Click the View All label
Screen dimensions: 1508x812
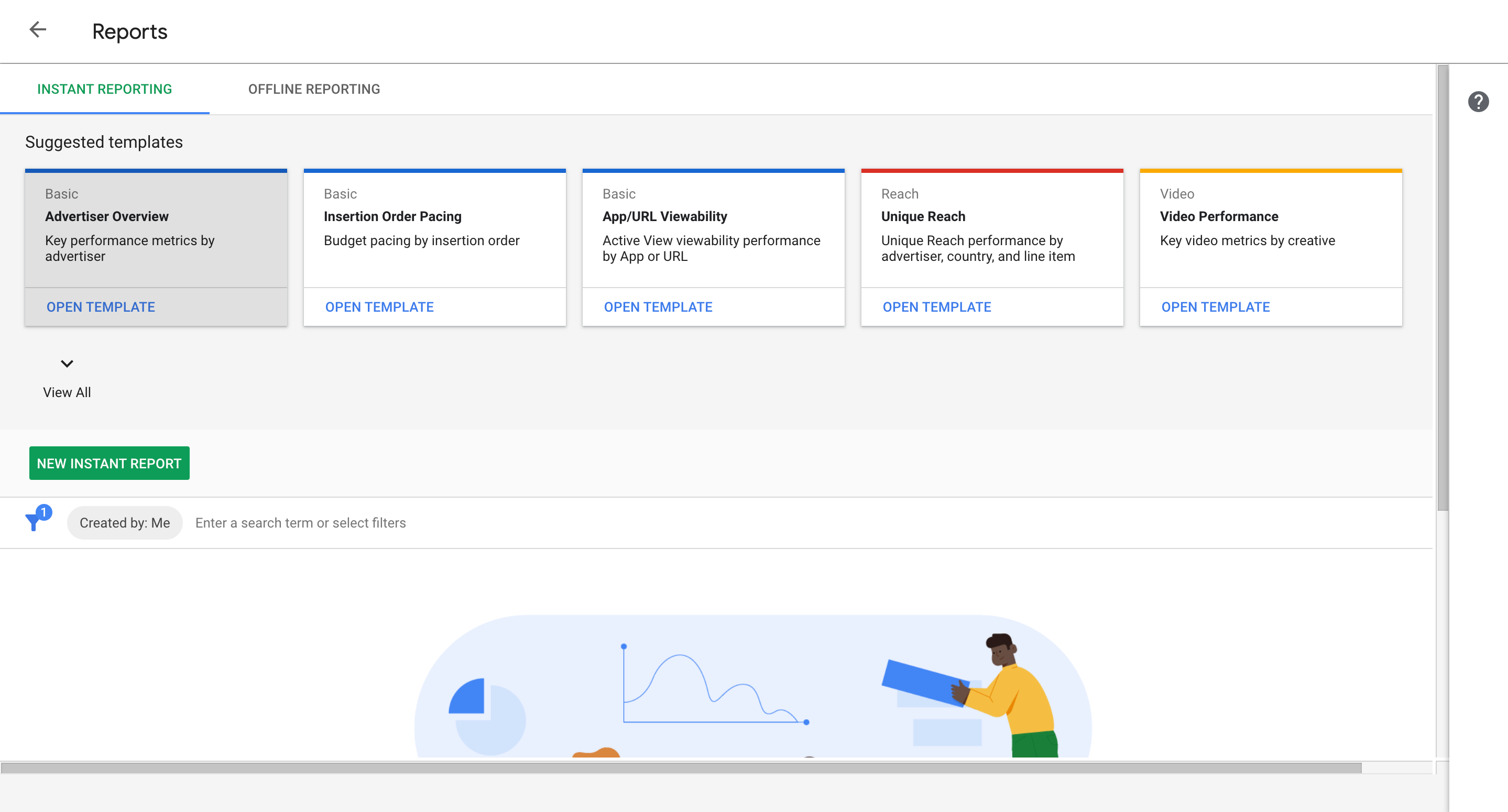(x=67, y=392)
